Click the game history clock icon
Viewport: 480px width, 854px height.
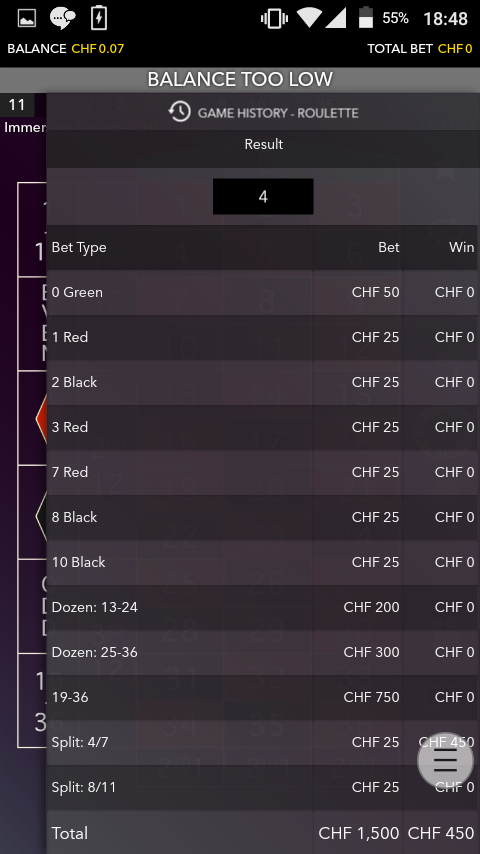point(179,112)
